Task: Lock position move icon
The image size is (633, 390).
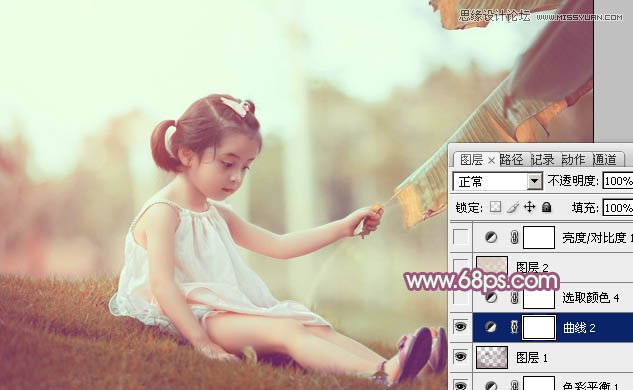Action: (529, 207)
